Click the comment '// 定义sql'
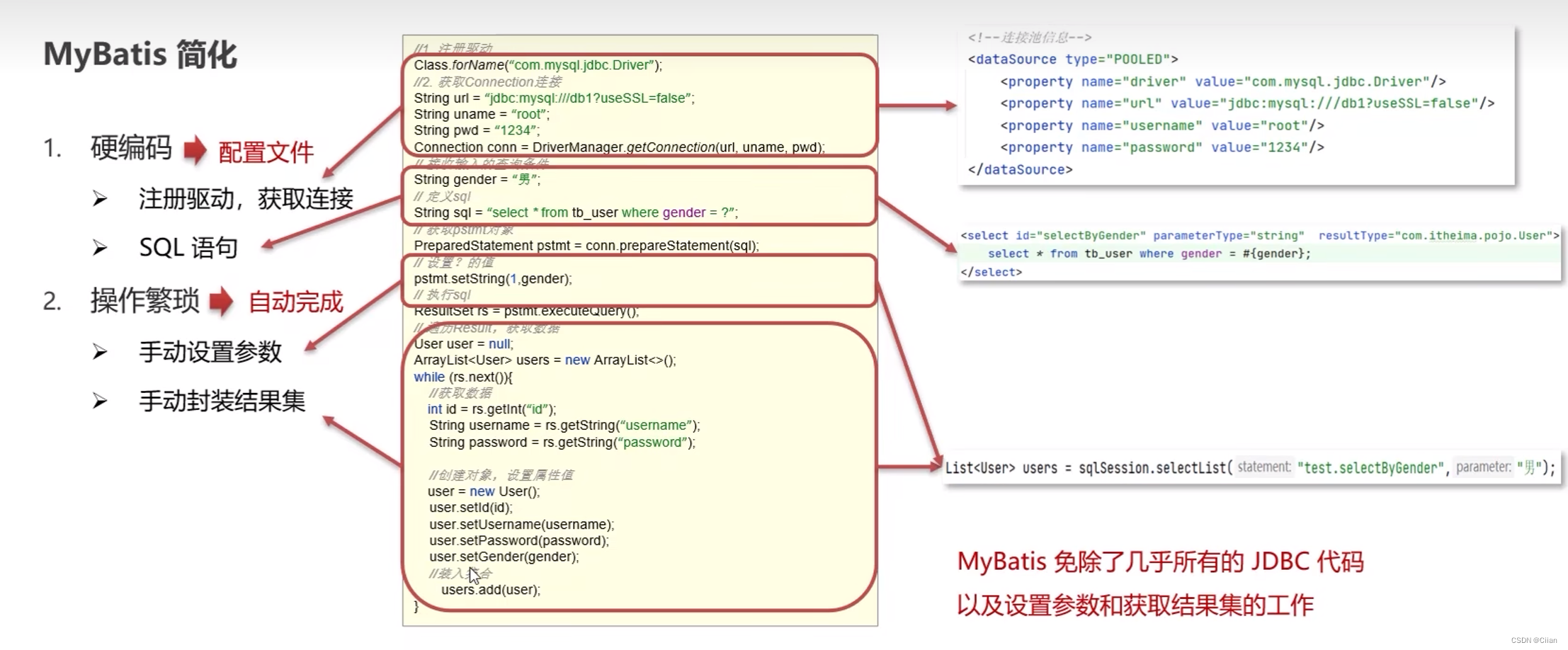This screenshot has width=1568, height=650. click(x=442, y=196)
